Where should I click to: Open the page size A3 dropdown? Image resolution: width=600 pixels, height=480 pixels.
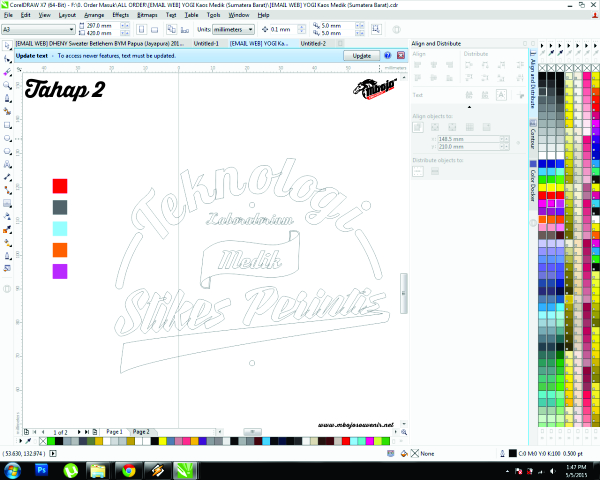click(x=71, y=29)
